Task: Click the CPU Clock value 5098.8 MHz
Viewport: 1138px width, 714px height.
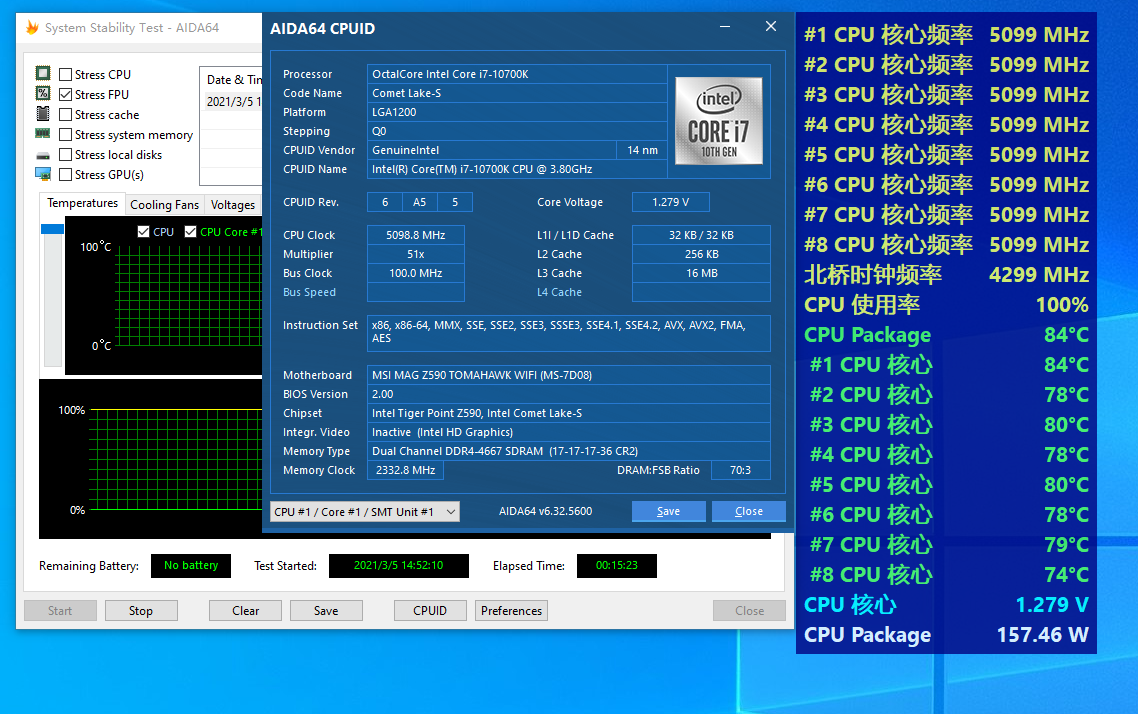Action: (416, 235)
